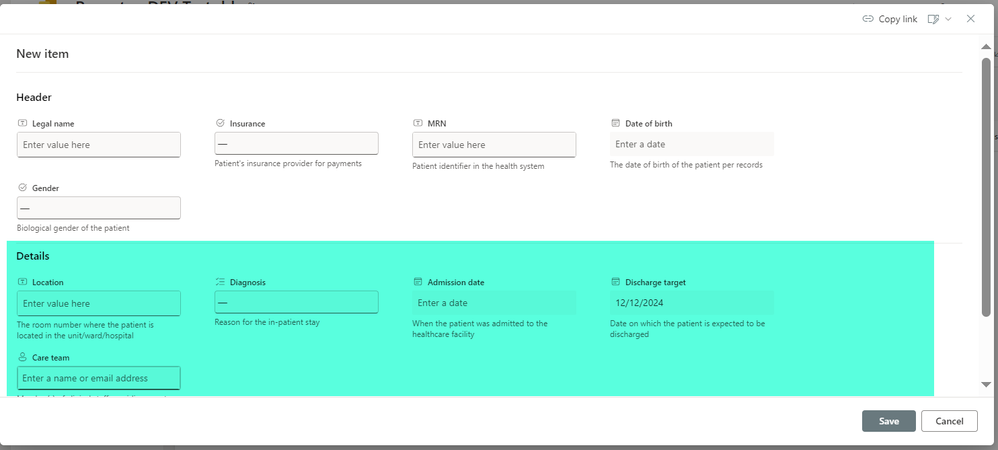This screenshot has height=450, width=998.
Task: Open the Gender choice dropdown
Action: click(x=99, y=208)
